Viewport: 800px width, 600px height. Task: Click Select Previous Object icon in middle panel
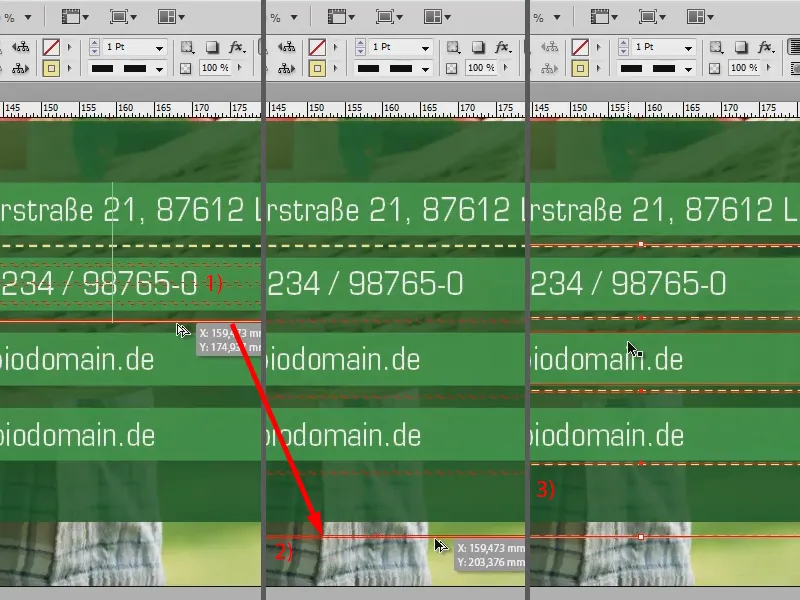286,47
